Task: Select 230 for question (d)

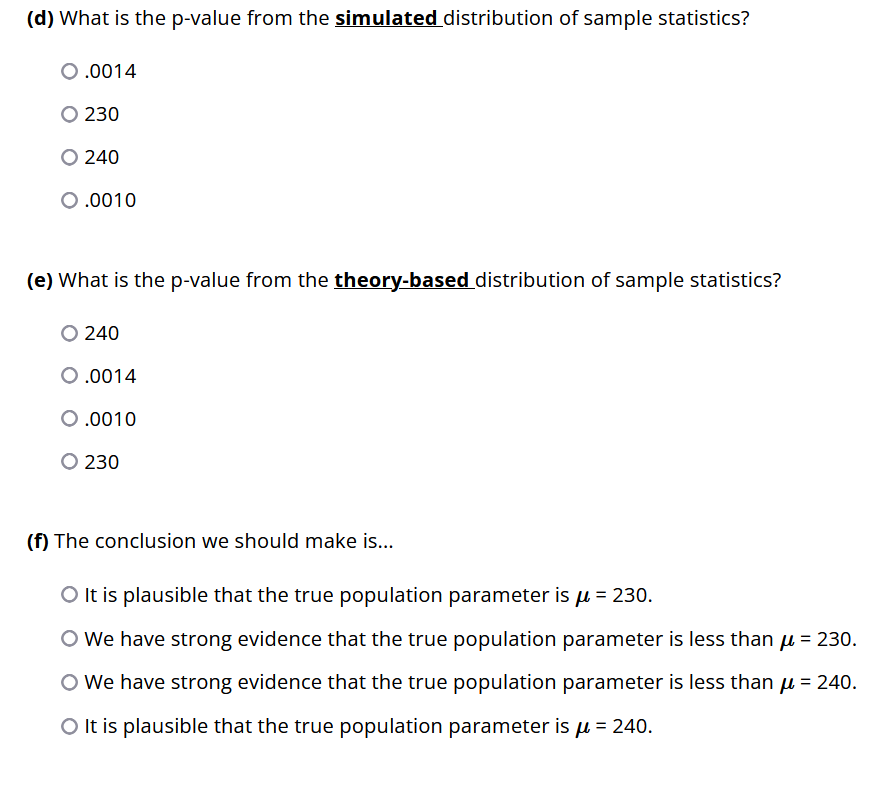Action: point(68,113)
